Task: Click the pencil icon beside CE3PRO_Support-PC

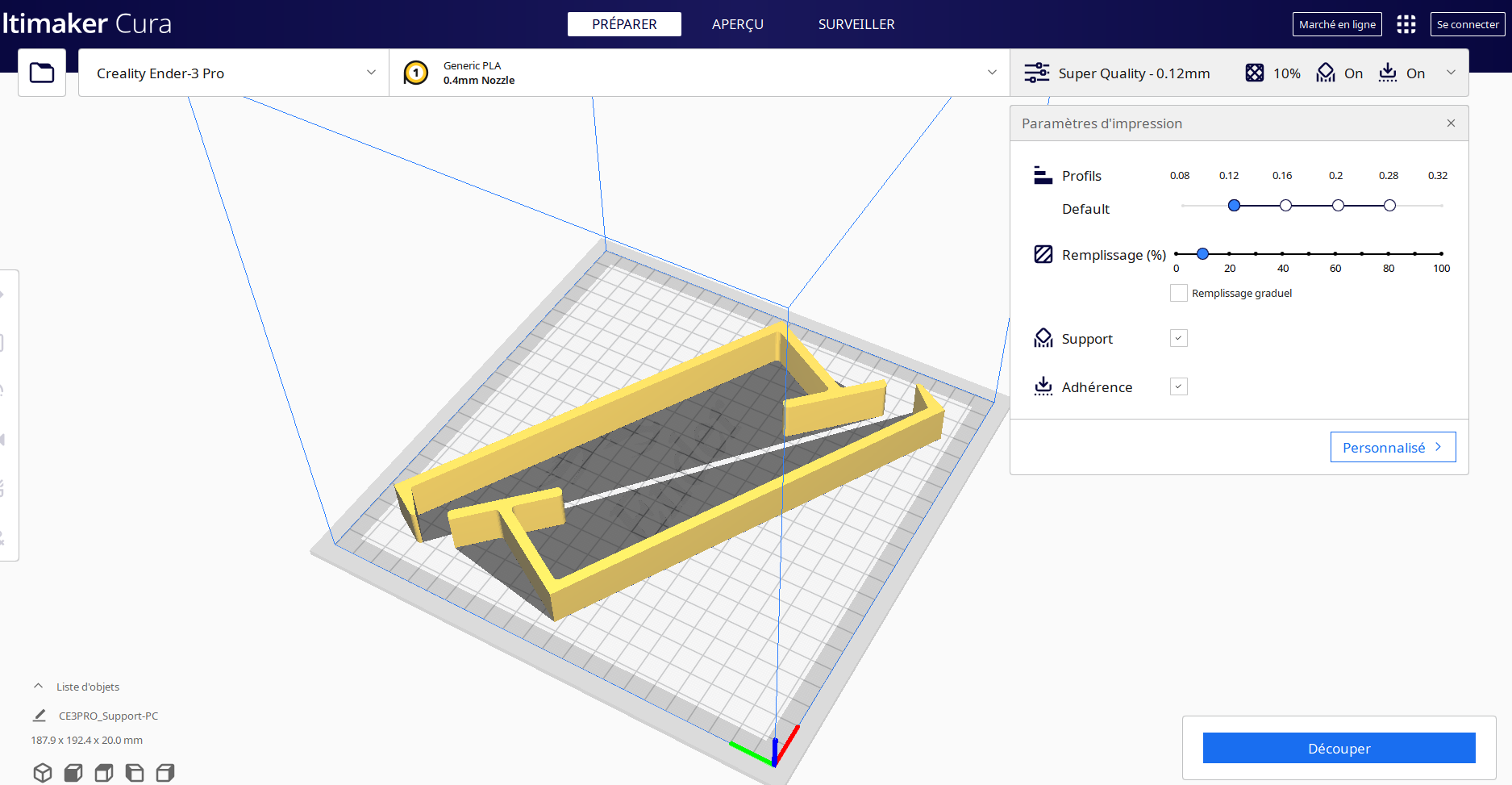Action: point(40,716)
